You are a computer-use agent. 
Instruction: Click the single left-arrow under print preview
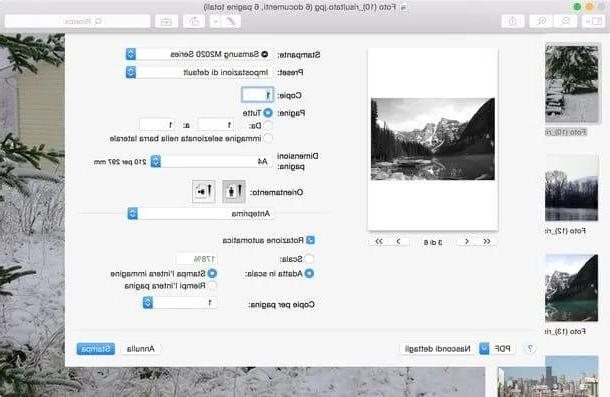coord(398,242)
